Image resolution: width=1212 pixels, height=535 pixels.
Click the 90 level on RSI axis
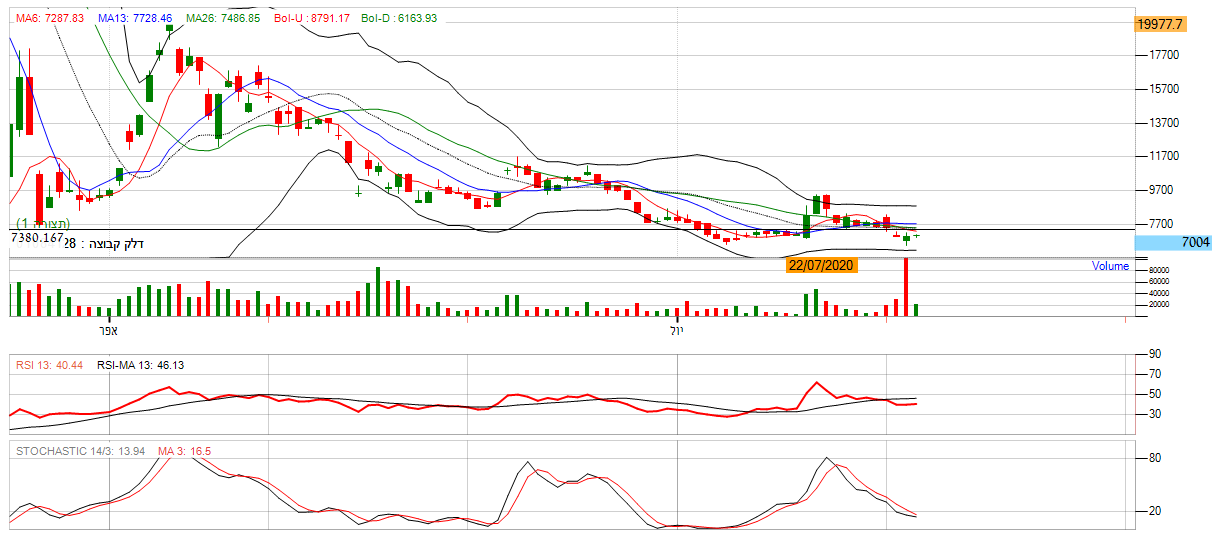click(x=1154, y=354)
